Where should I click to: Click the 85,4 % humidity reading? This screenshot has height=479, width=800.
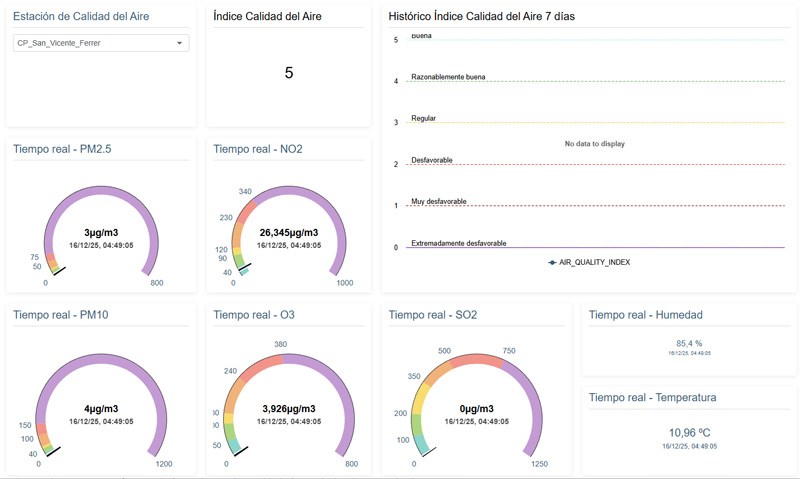click(x=689, y=342)
